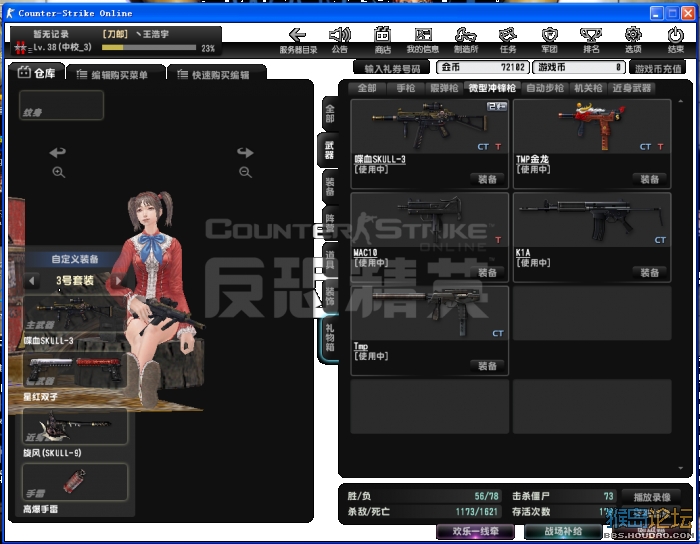Click the 输入礼券号码 coupon button
This screenshot has height=544, width=700.
[x=392, y=68]
